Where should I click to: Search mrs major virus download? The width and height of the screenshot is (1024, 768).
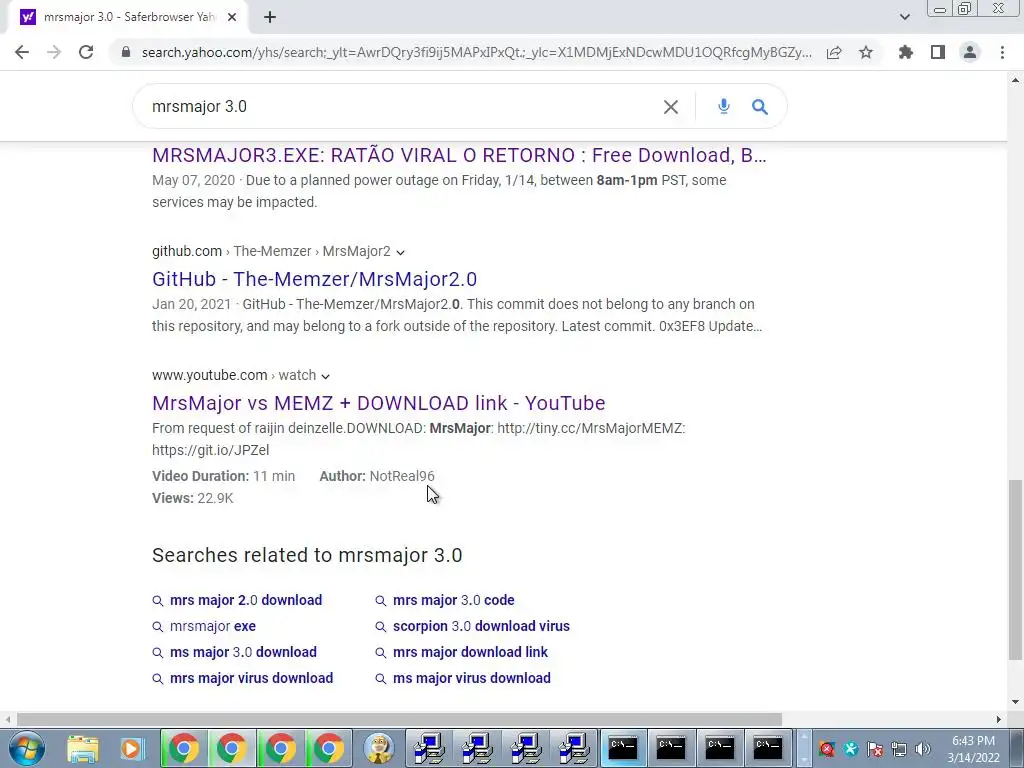251,679
